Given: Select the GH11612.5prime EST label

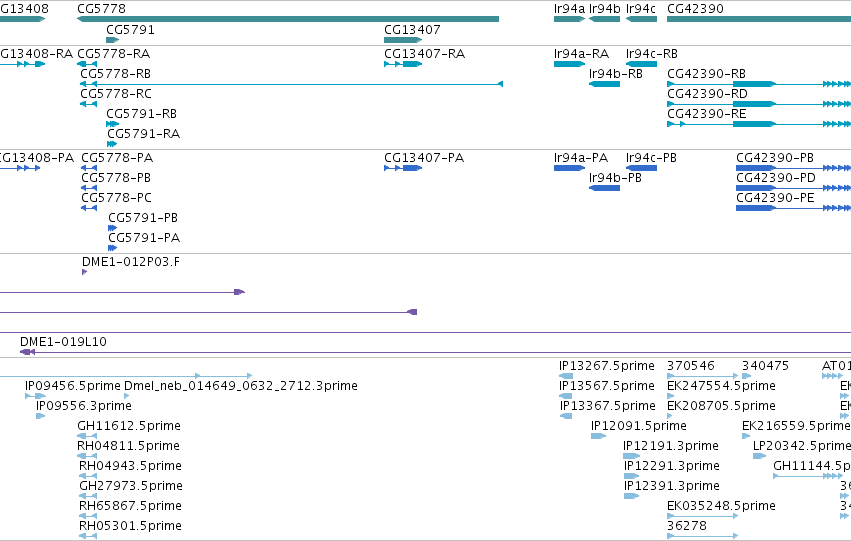Looking at the screenshot, I should coord(129,426).
